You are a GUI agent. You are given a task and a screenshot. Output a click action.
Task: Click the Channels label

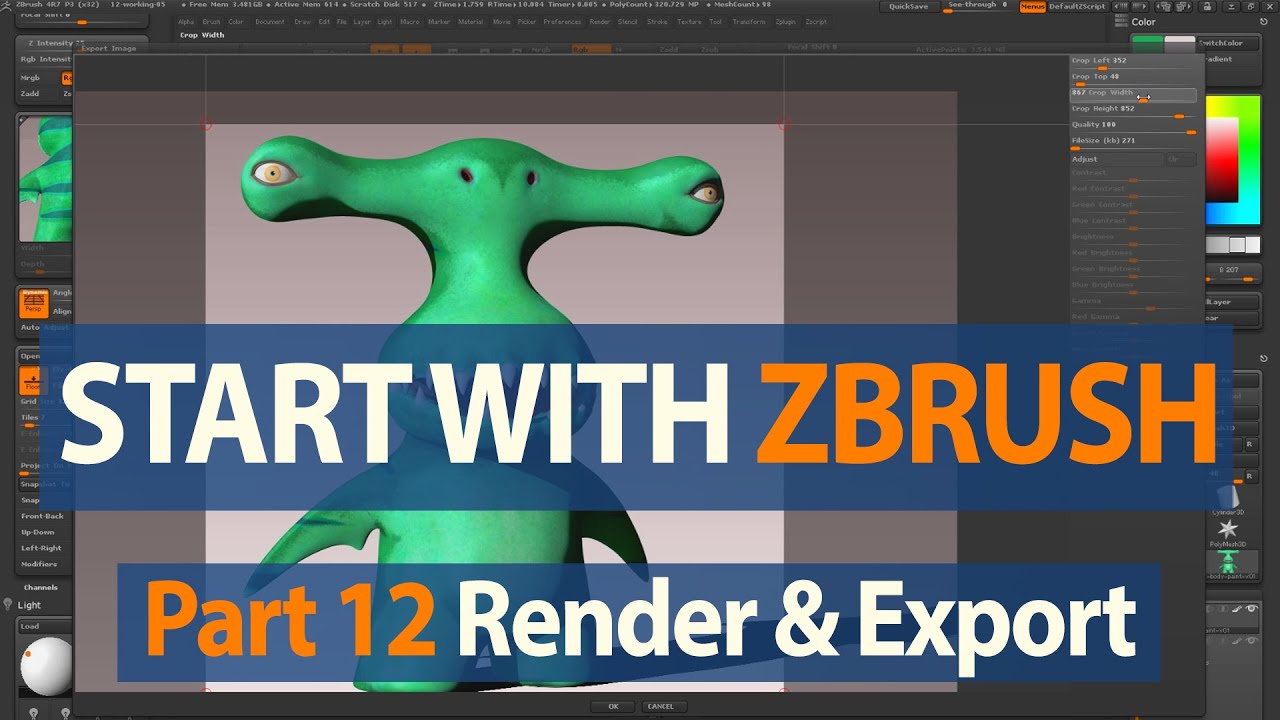[x=41, y=587]
